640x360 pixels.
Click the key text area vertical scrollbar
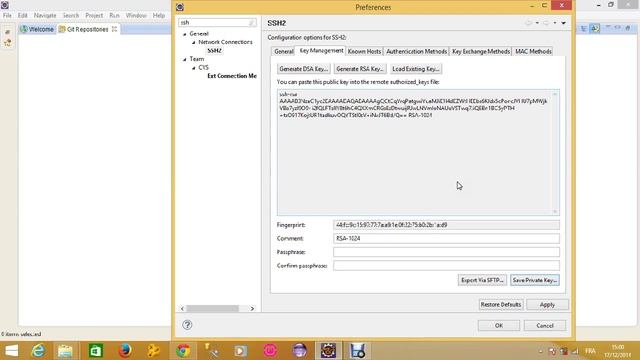coord(555,152)
